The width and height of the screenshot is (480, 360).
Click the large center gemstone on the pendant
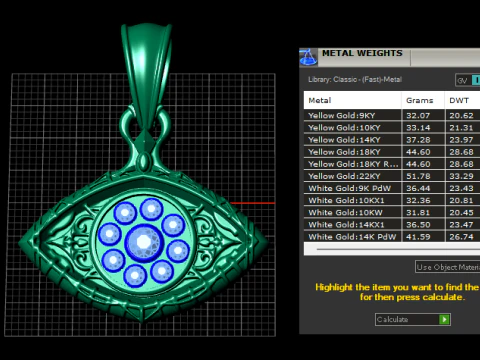[x=144, y=242]
